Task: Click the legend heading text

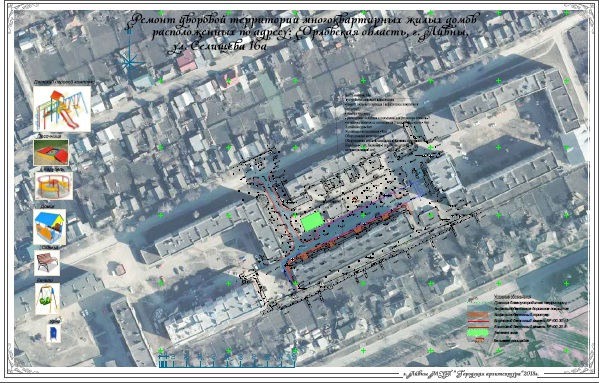Action: [x=512, y=297]
